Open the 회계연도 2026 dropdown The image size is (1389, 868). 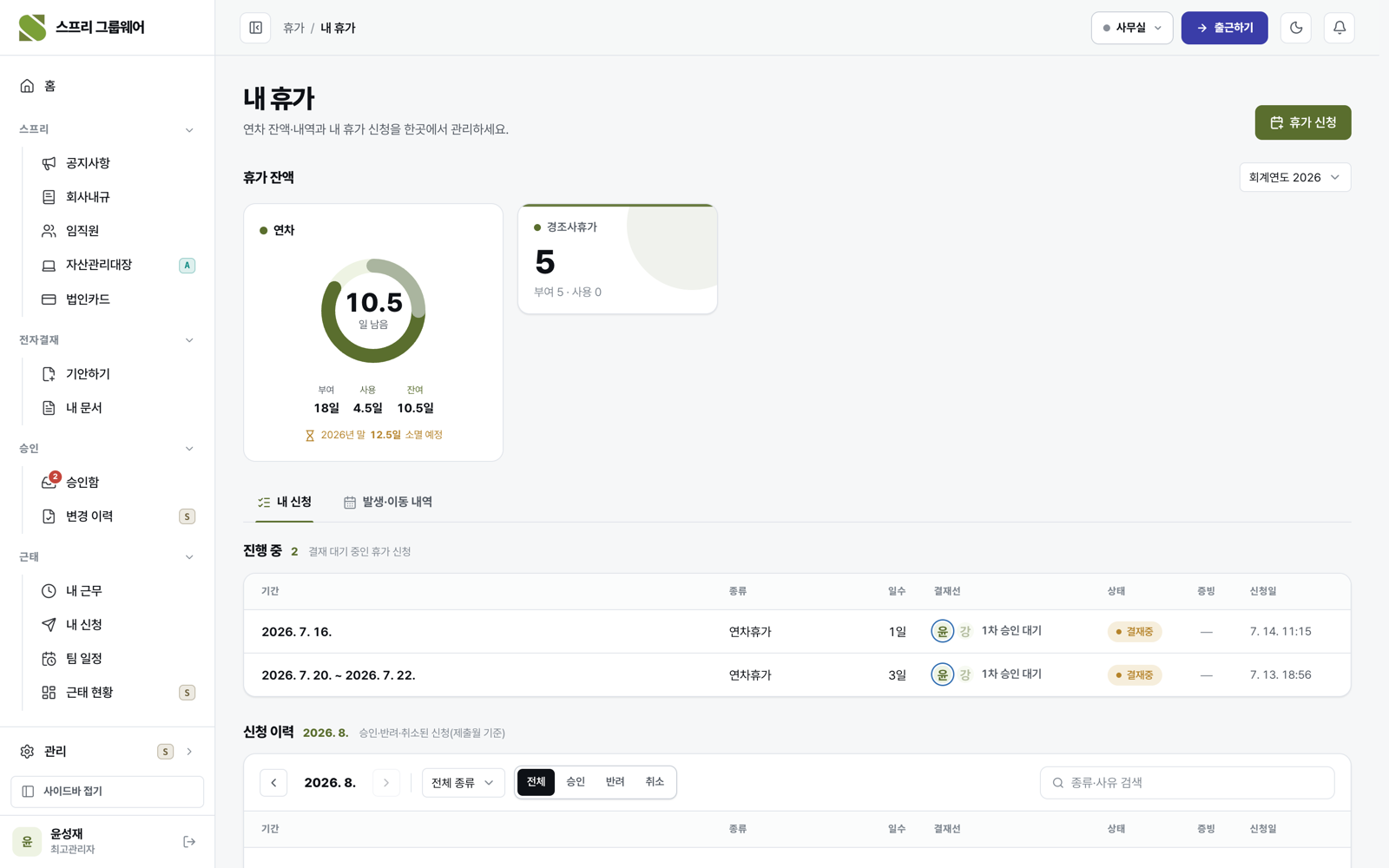coord(1294,177)
